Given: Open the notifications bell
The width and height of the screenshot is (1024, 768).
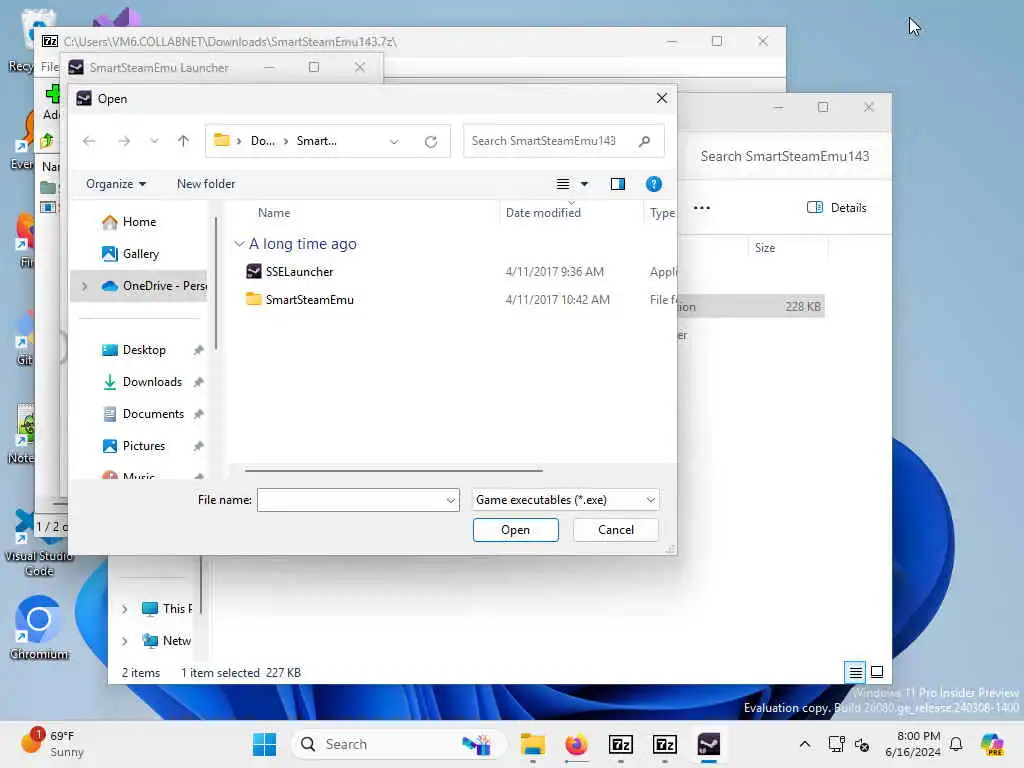Looking at the screenshot, I should click(x=956, y=744).
